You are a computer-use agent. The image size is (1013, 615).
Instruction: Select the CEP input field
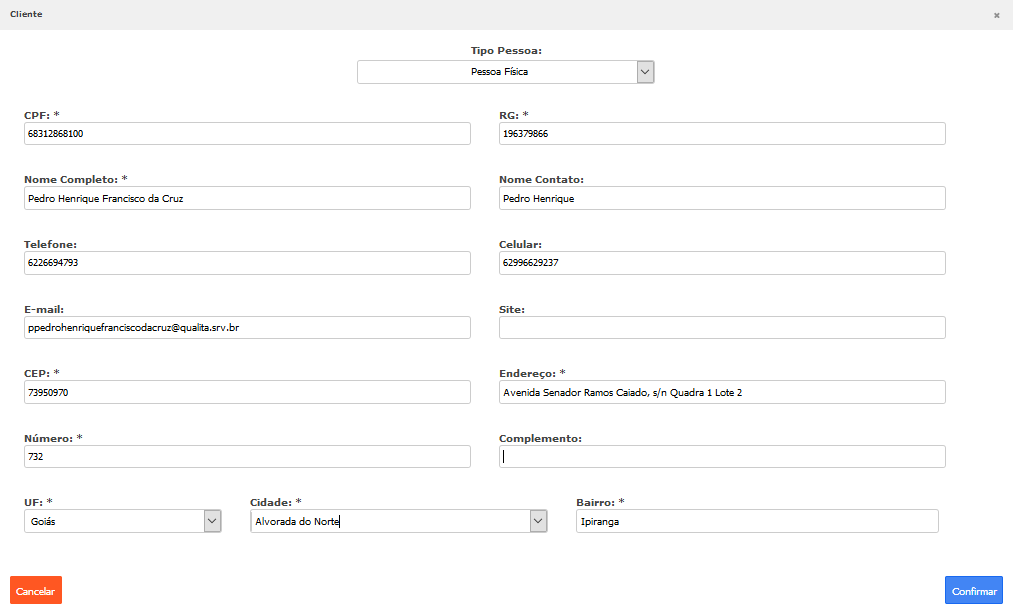[247, 392]
